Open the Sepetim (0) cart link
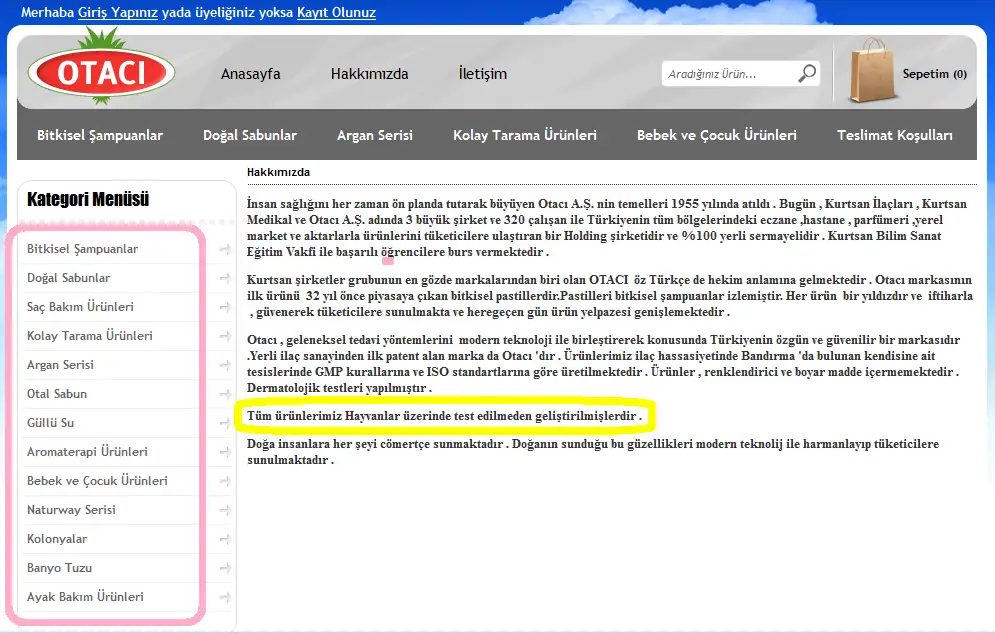Image resolution: width=995 pixels, height=633 pixels. (x=935, y=74)
